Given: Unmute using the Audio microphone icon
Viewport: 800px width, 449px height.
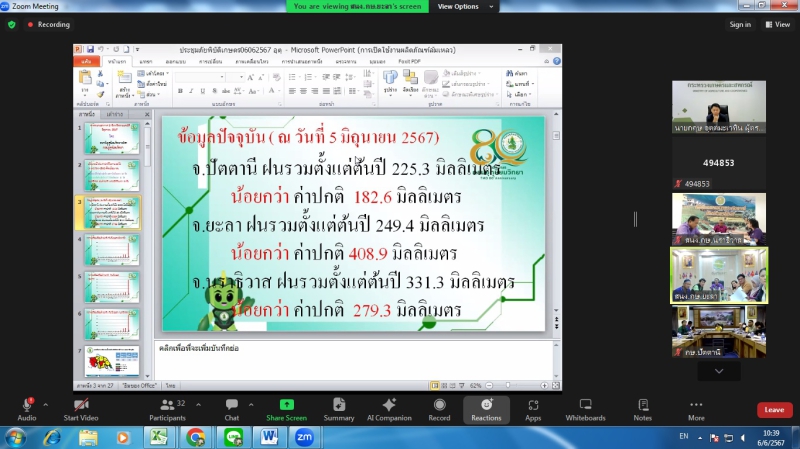Looking at the screenshot, I should (x=27, y=405).
